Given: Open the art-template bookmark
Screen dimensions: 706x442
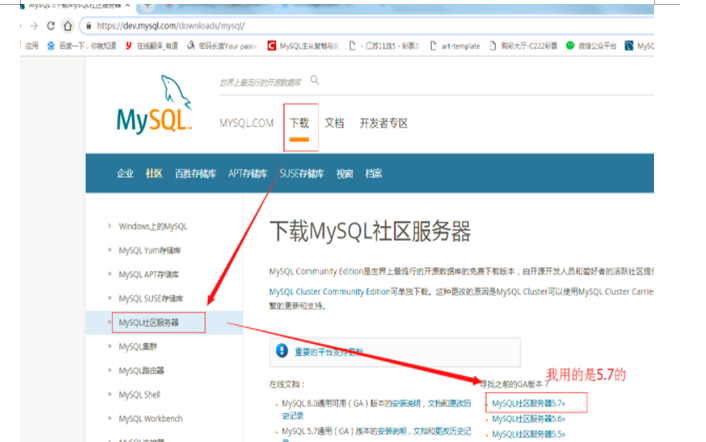Looking at the screenshot, I should 455,46.
